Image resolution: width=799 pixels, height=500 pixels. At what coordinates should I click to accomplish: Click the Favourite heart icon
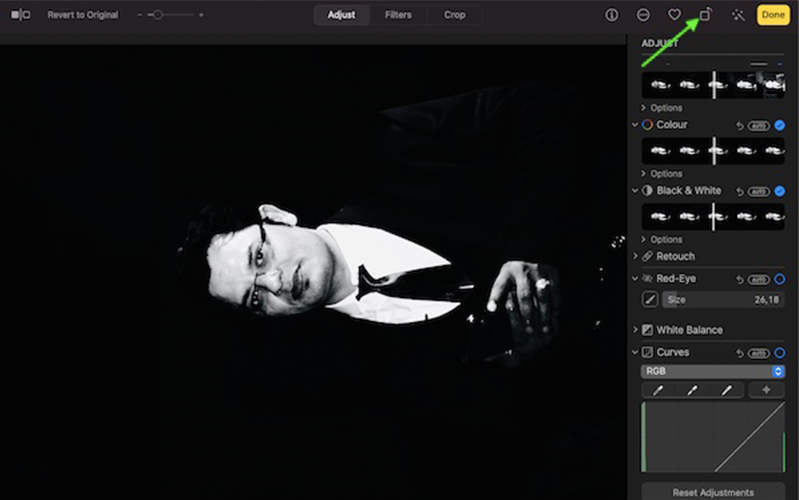[674, 15]
